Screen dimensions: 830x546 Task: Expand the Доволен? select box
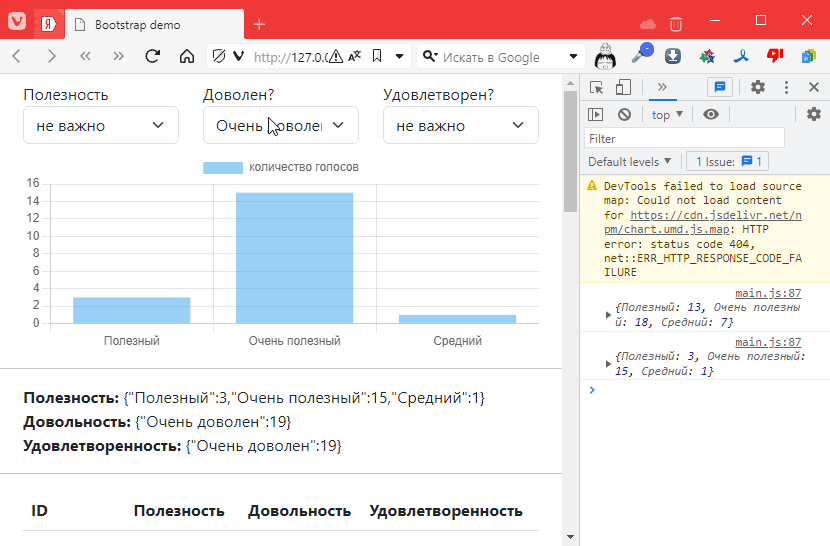(x=280, y=125)
